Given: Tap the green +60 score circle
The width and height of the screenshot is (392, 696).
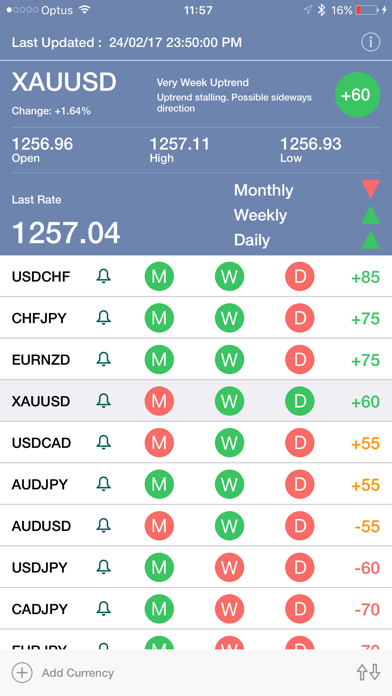Looking at the screenshot, I should pos(357,95).
